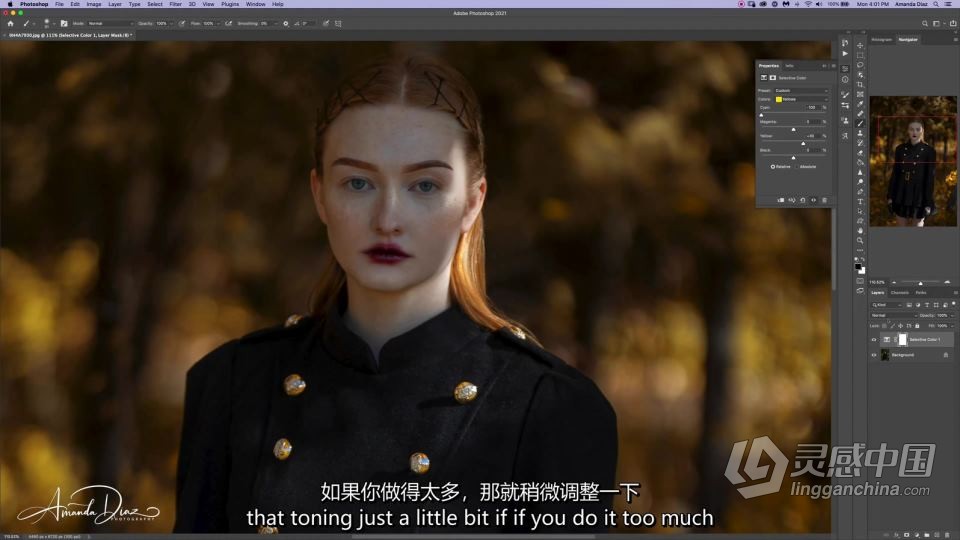Select the Move tool
The image size is (960, 540).
tap(860, 45)
